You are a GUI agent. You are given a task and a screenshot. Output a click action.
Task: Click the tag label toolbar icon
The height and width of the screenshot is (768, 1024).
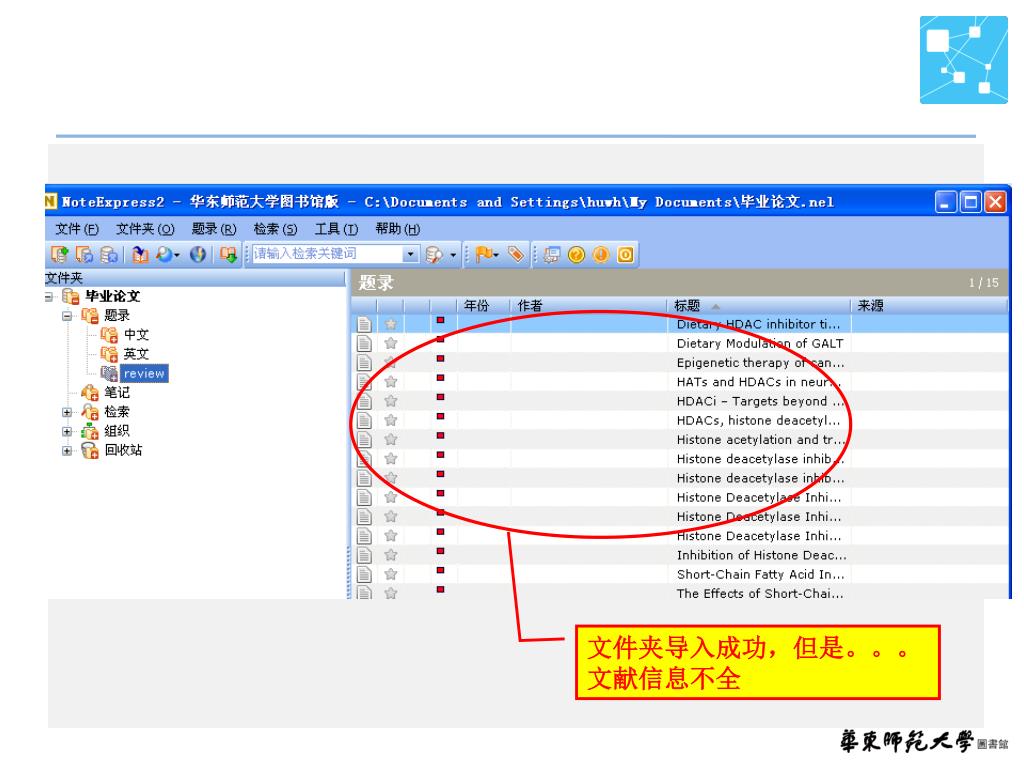[x=516, y=254]
